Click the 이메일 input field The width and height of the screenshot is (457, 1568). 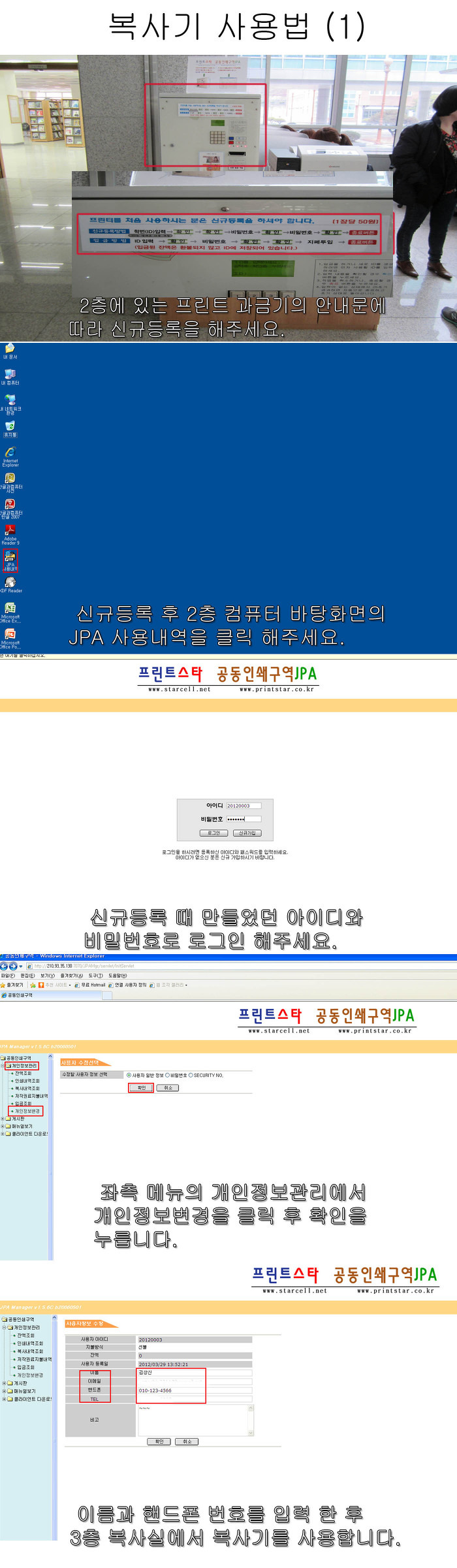(x=195, y=1381)
